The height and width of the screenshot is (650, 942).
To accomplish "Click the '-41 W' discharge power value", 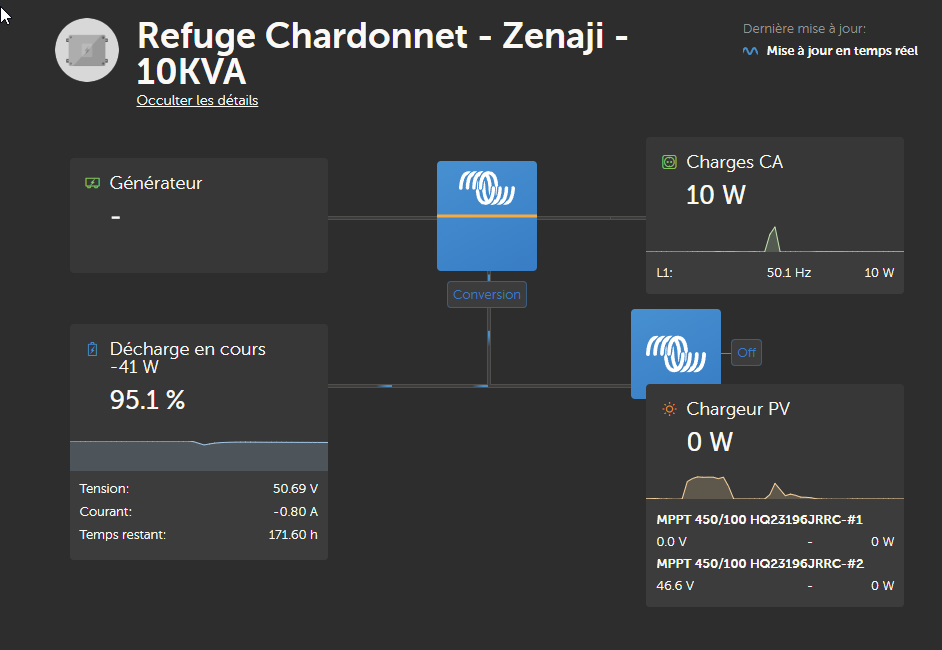I will click(134, 367).
